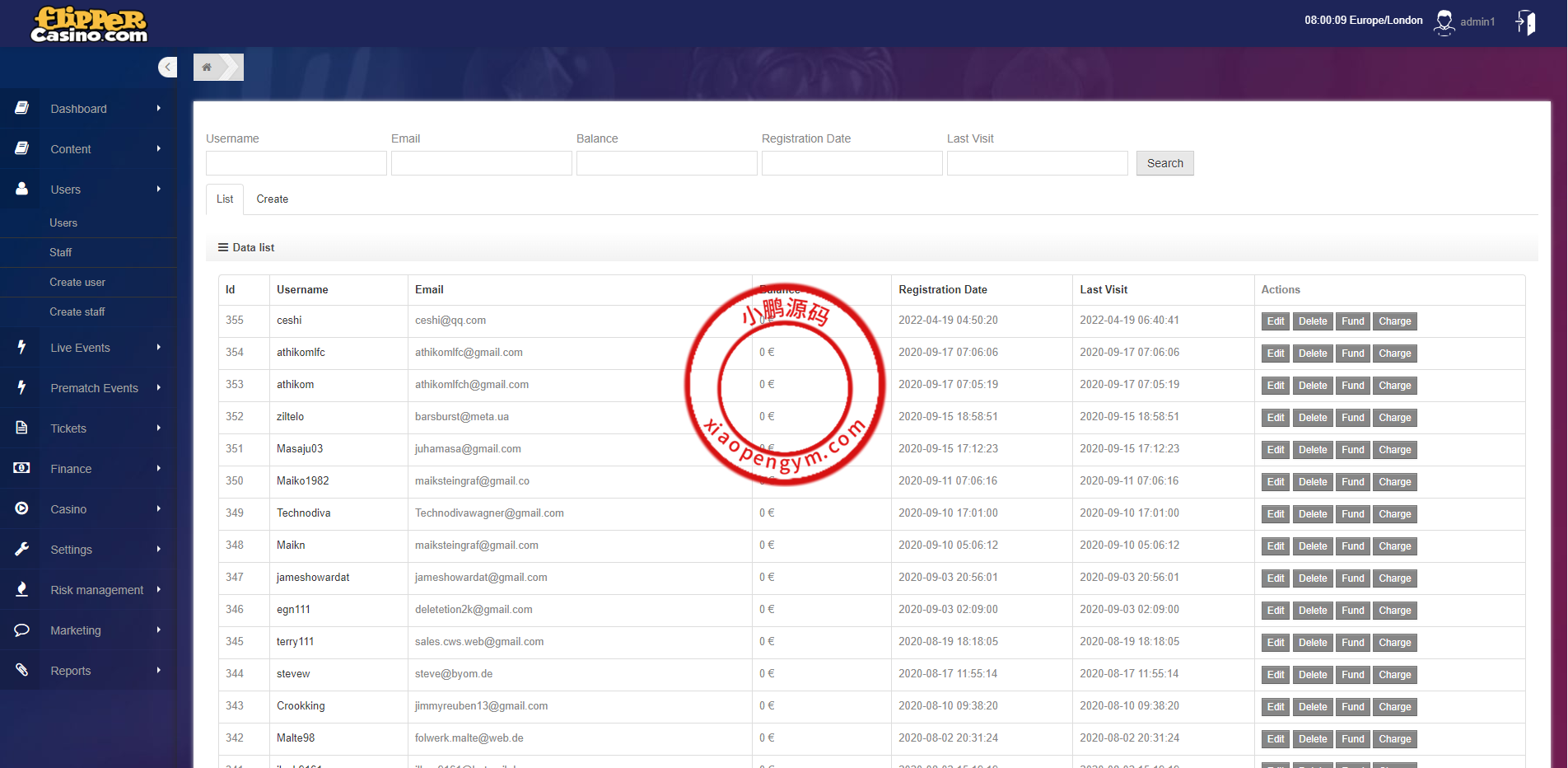Open Create staff in sidebar submenu

click(x=77, y=312)
